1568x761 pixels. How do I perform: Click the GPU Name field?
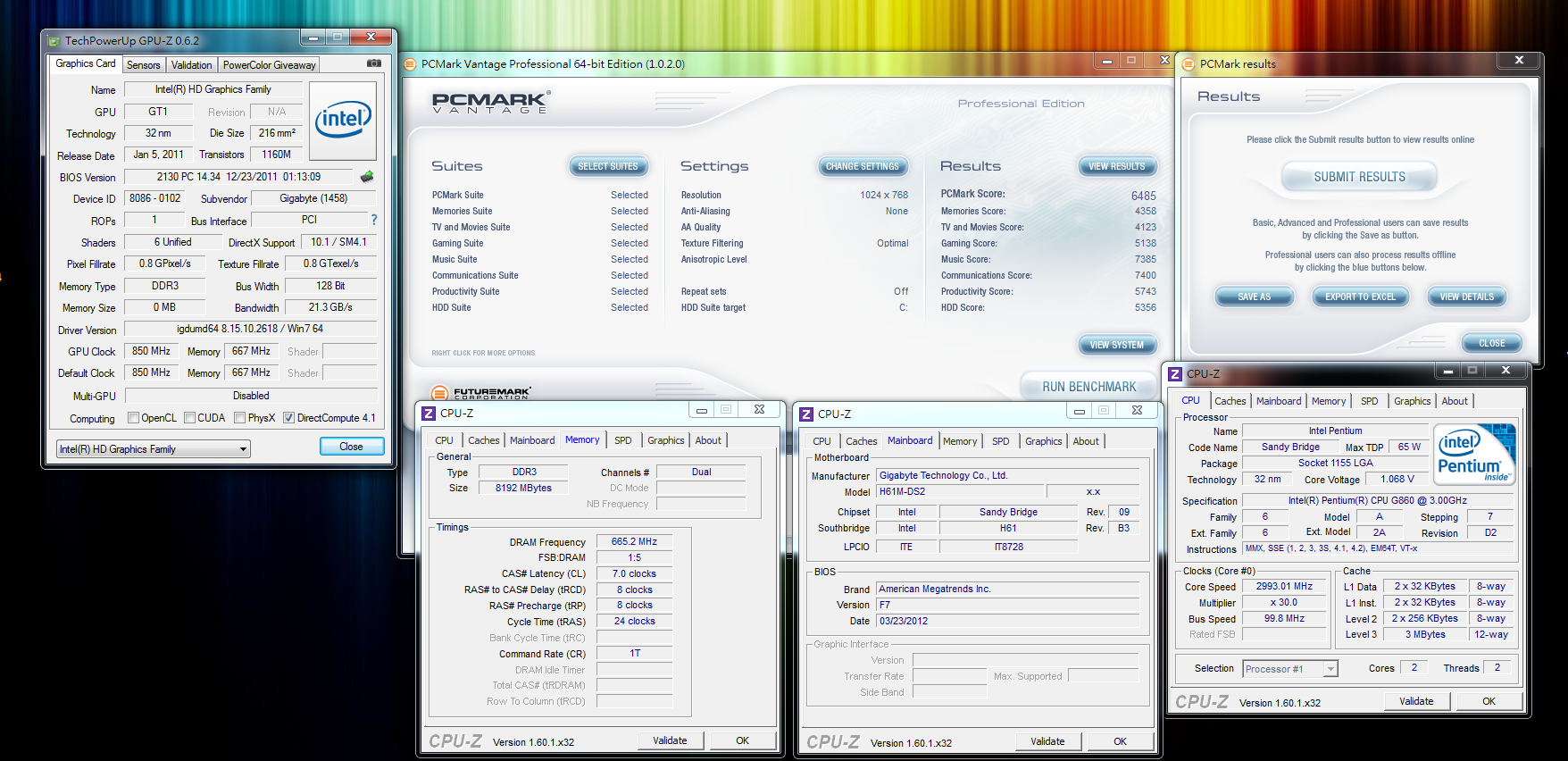coord(213,89)
